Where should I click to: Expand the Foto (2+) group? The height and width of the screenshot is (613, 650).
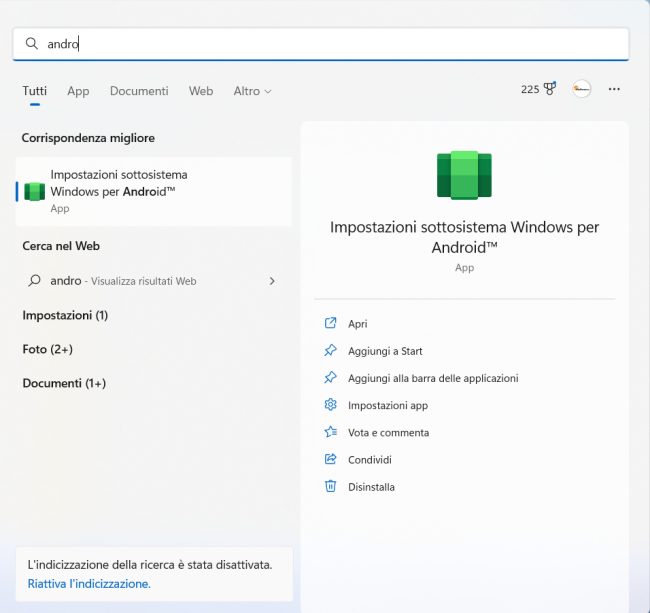(x=48, y=349)
